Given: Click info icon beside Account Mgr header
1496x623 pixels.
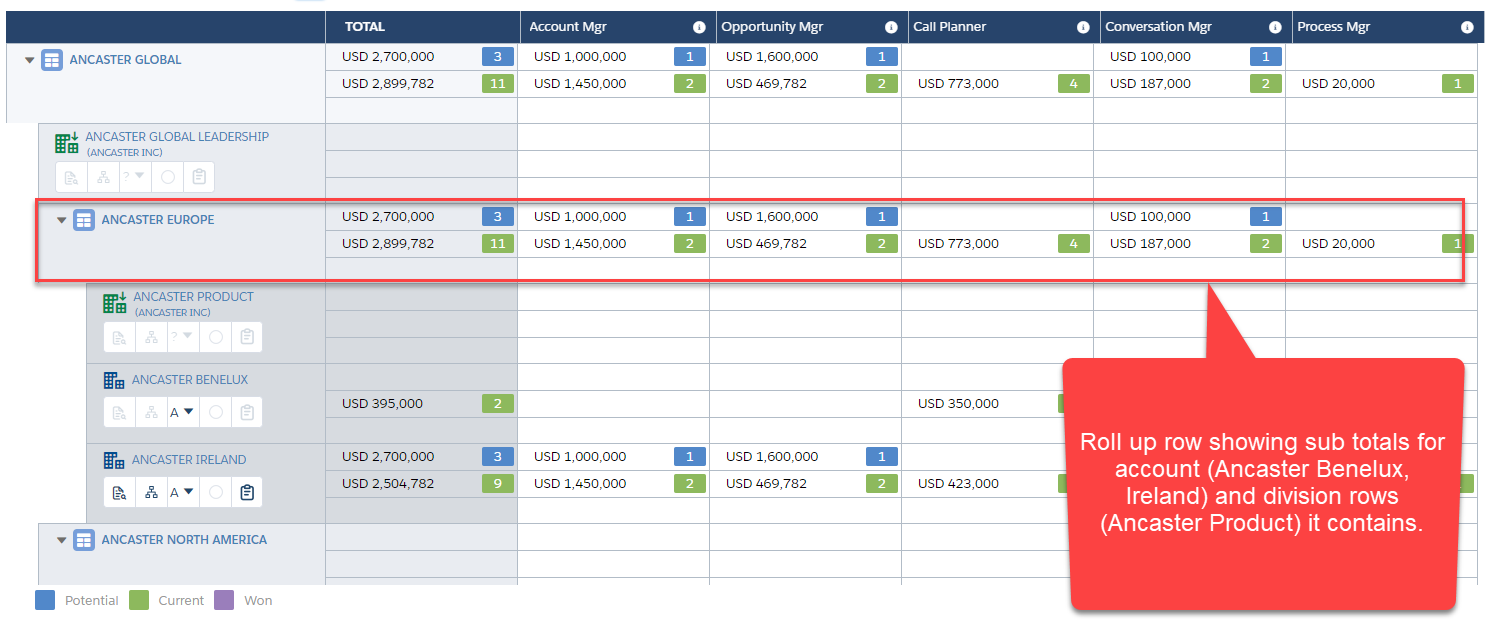Looking at the screenshot, I should click(x=699, y=27).
